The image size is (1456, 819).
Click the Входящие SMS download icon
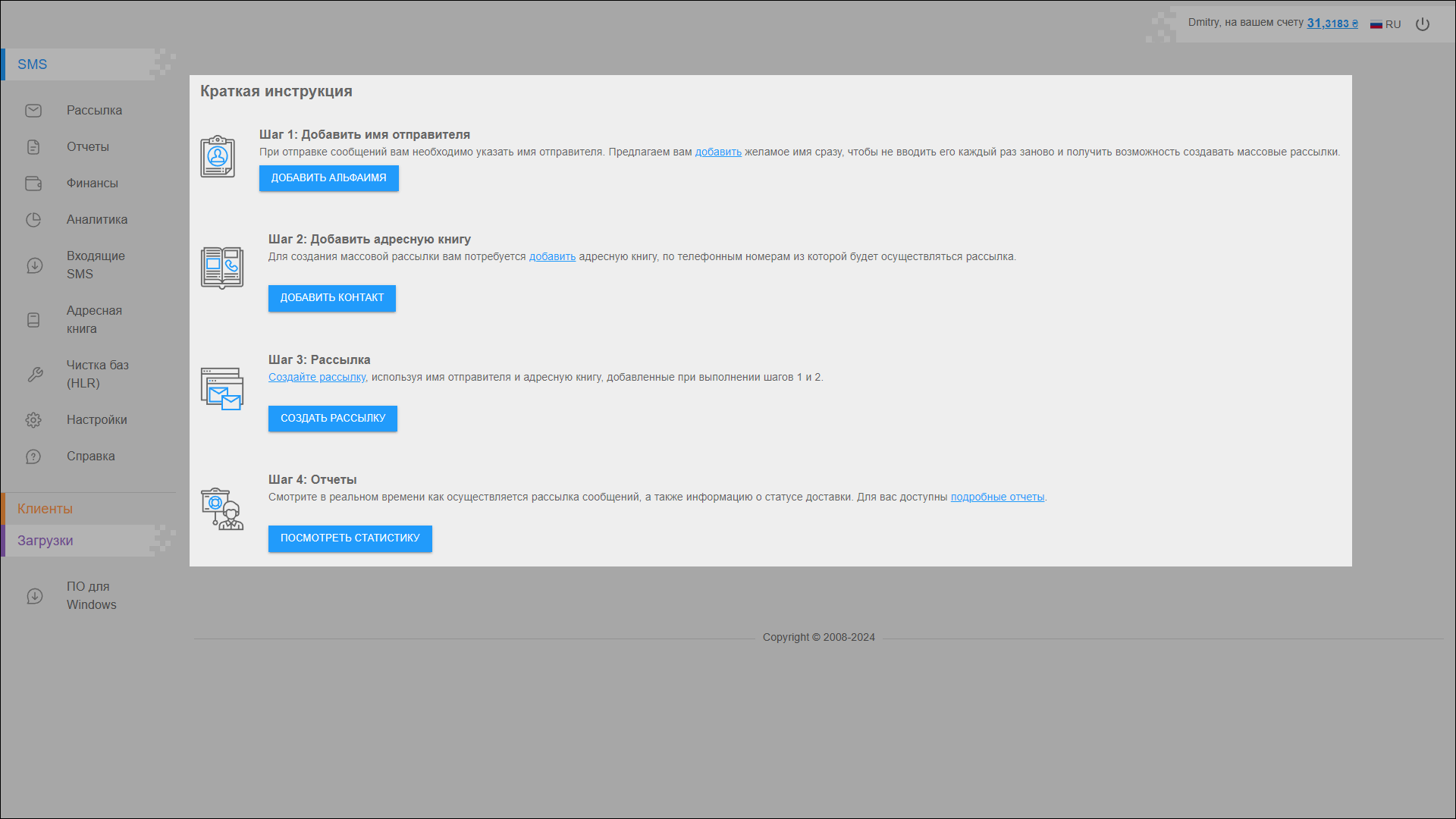35,265
